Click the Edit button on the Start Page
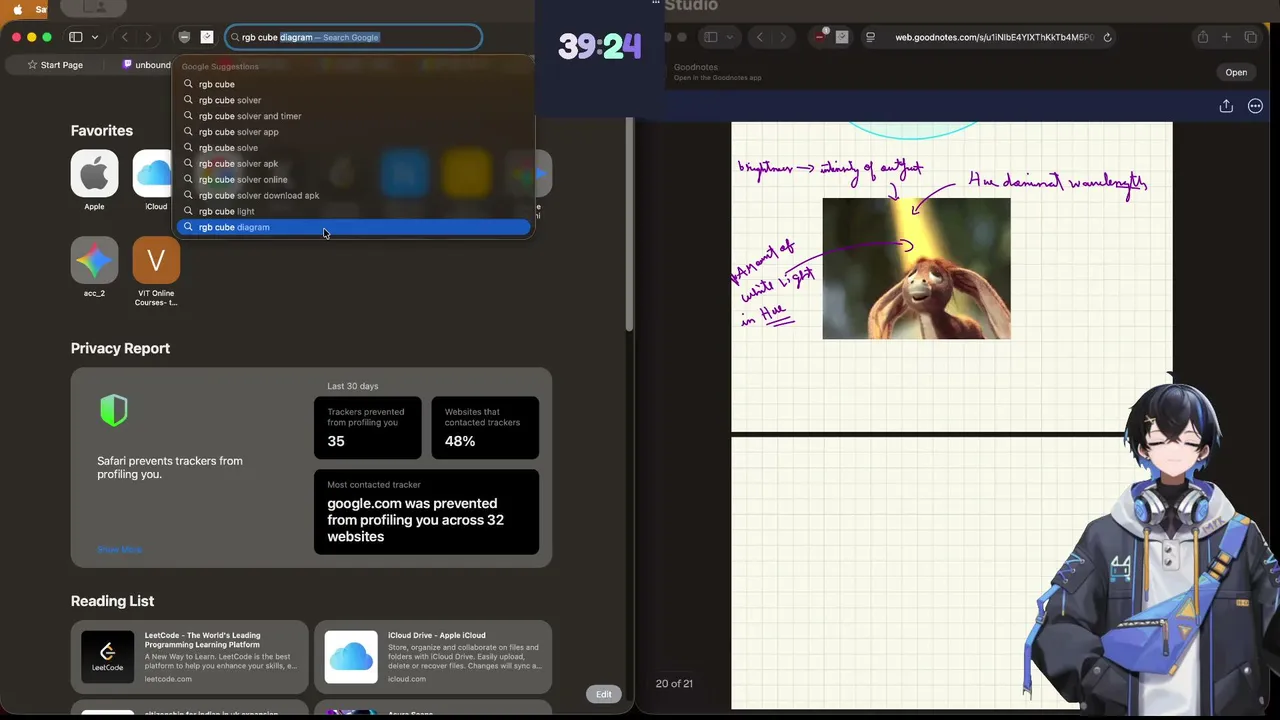This screenshot has height=720, width=1280. 604,694
